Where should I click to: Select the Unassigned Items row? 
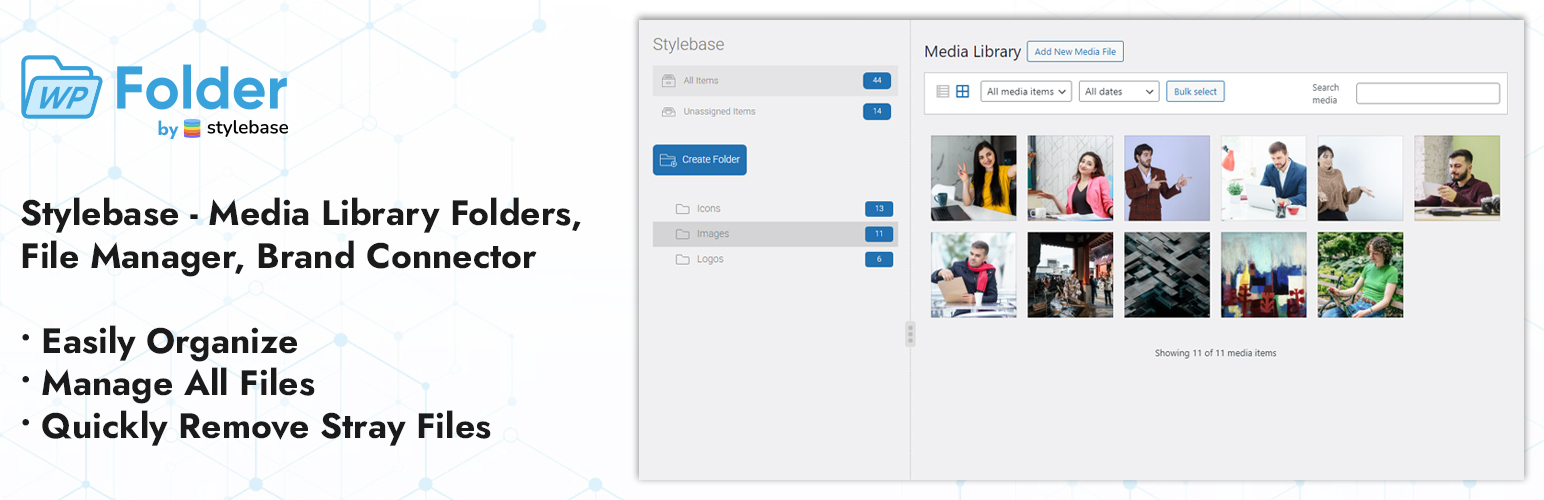point(775,112)
